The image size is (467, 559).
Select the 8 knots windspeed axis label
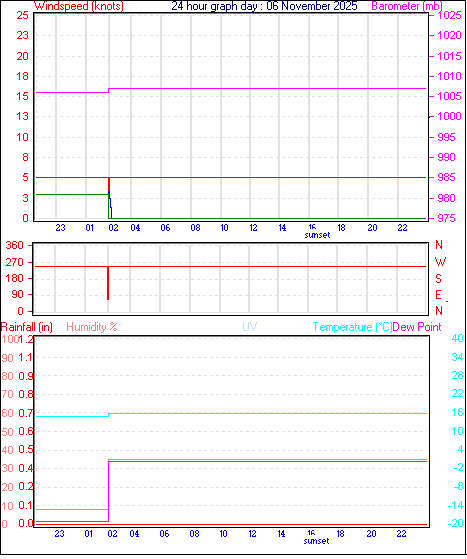[25, 157]
